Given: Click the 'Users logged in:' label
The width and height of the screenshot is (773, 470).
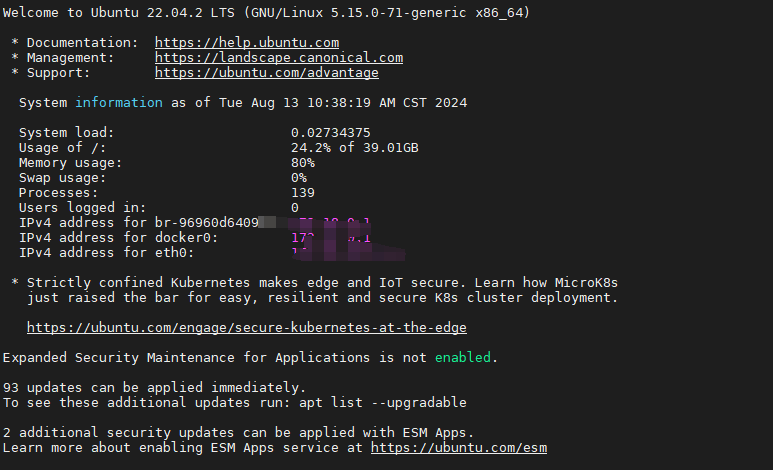Looking at the screenshot, I should [82, 208].
